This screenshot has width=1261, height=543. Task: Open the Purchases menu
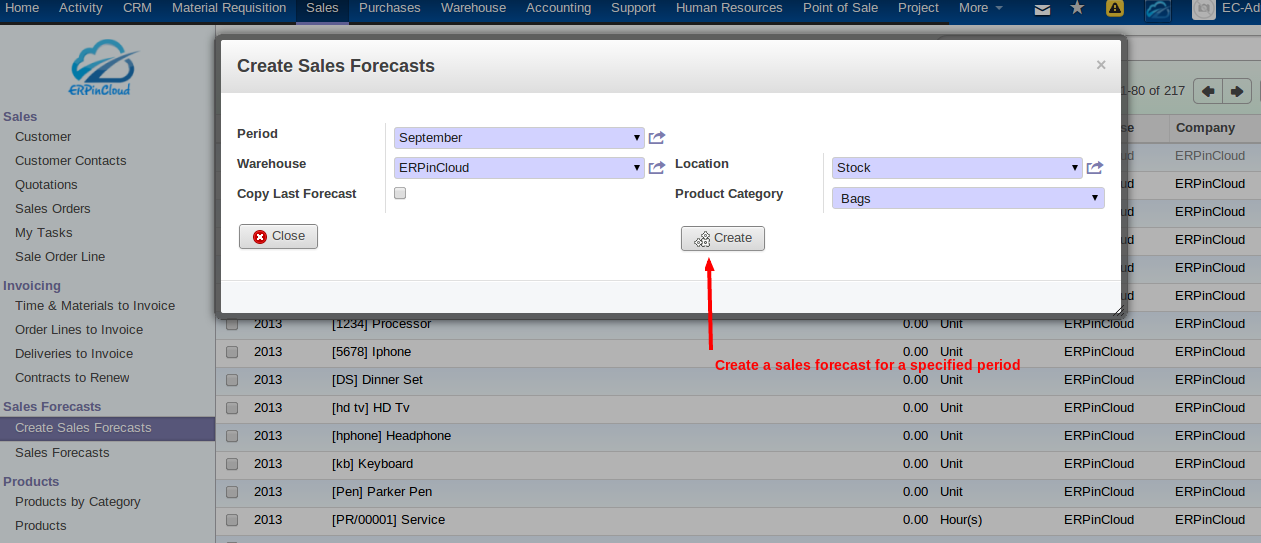coord(390,8)
